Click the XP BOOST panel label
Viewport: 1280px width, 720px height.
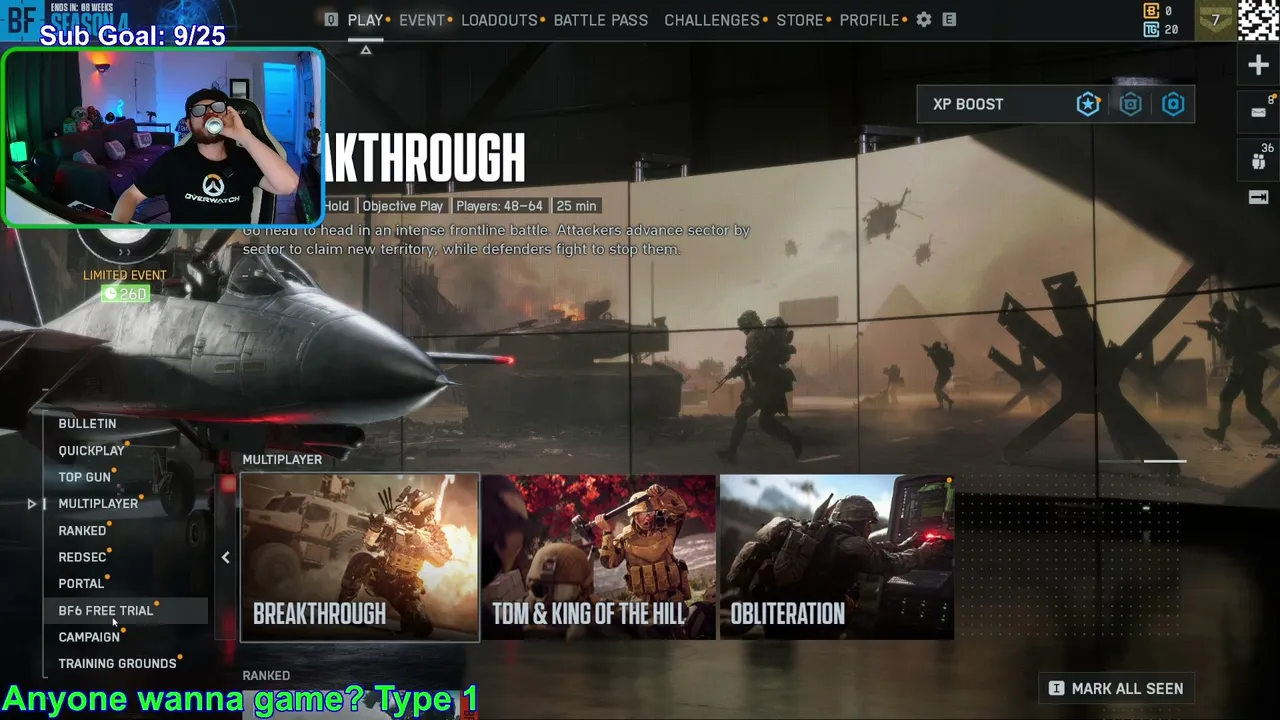[x=968, y=104]
